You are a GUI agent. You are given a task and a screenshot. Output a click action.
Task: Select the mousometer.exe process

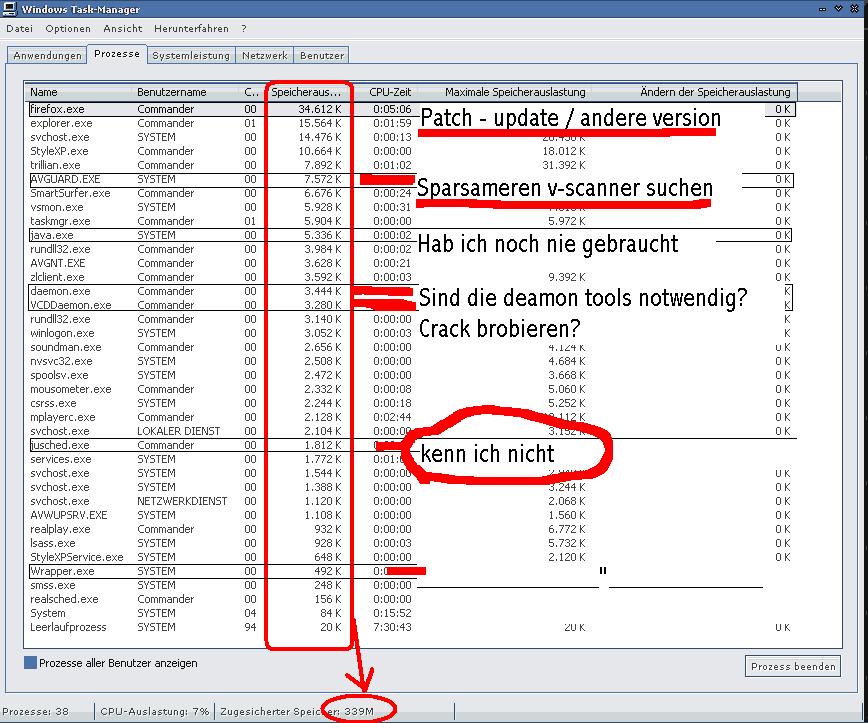[412, 389]
